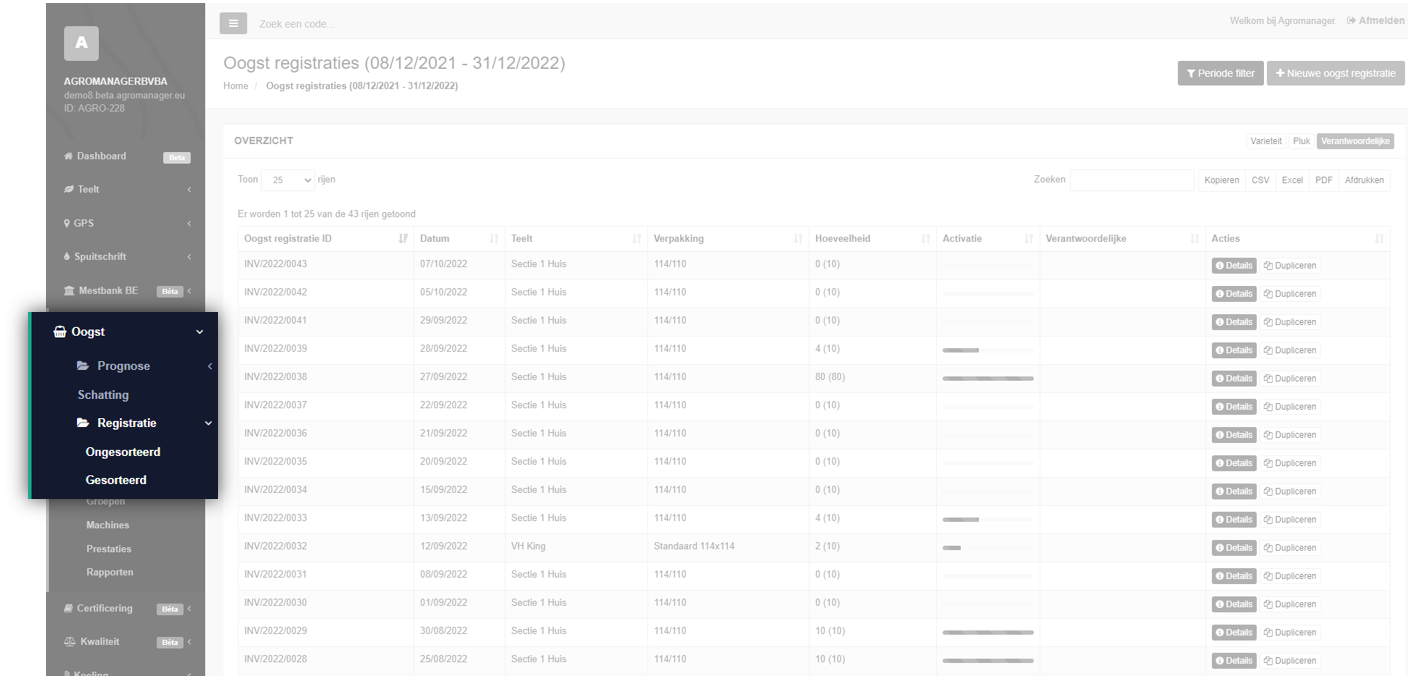
Task: Open the rows-per-page dropdown showing 25
Action: point(290,180)
